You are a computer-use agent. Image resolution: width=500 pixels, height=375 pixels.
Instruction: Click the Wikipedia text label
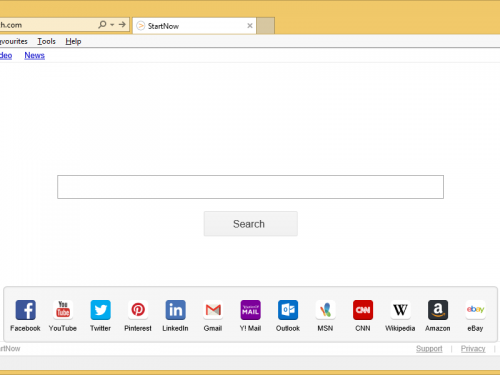pos(400,328)
